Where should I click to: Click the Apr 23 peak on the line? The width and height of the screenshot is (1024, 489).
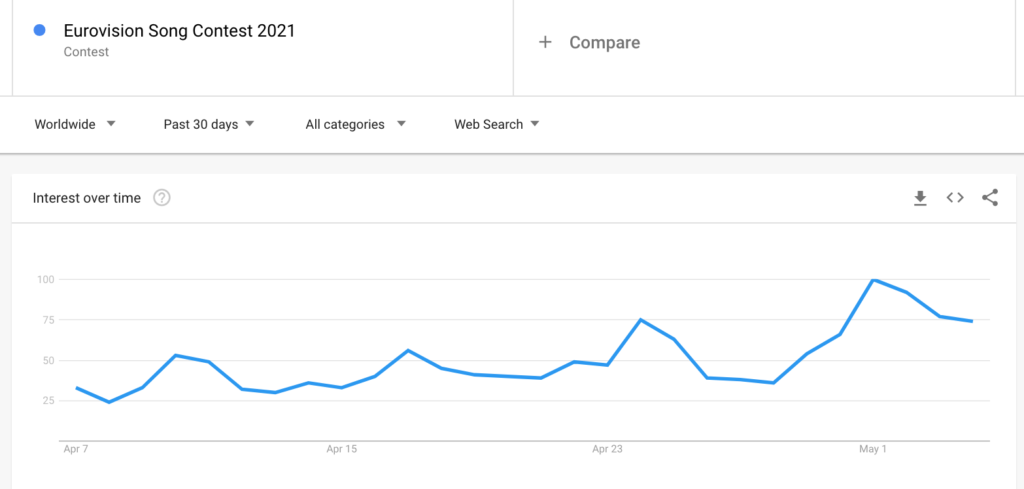[640, 320]
